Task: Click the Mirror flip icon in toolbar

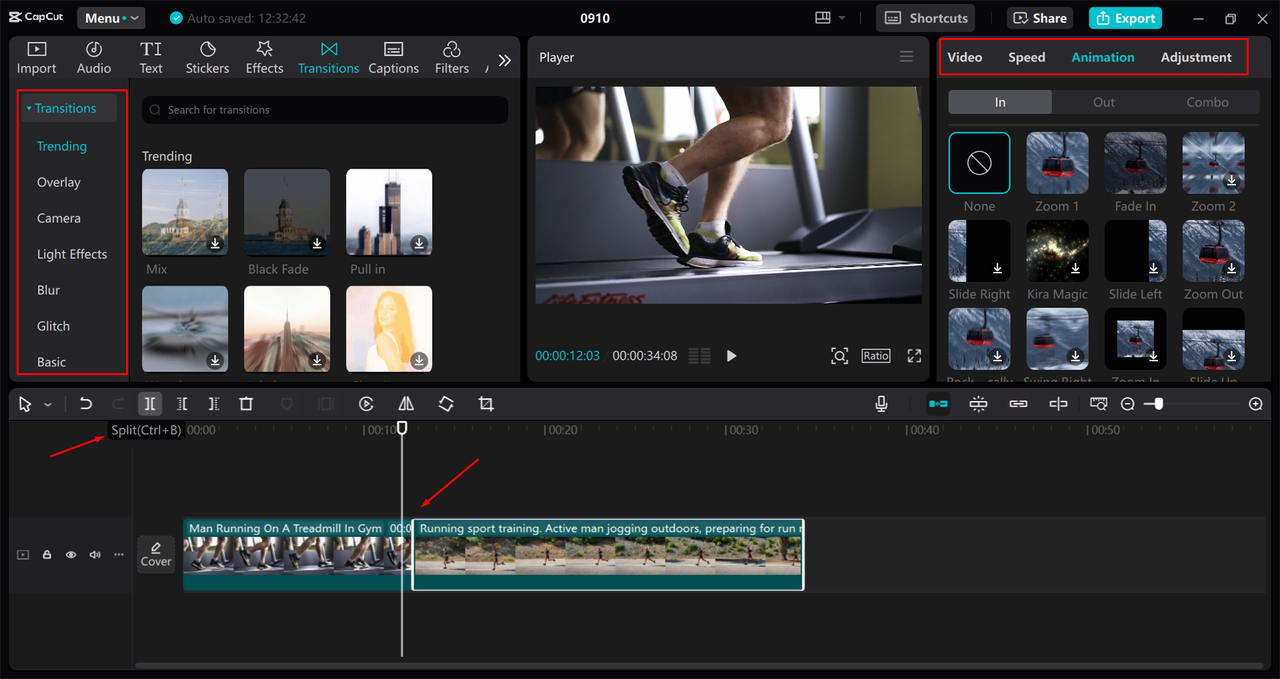Action: [406, 404]
